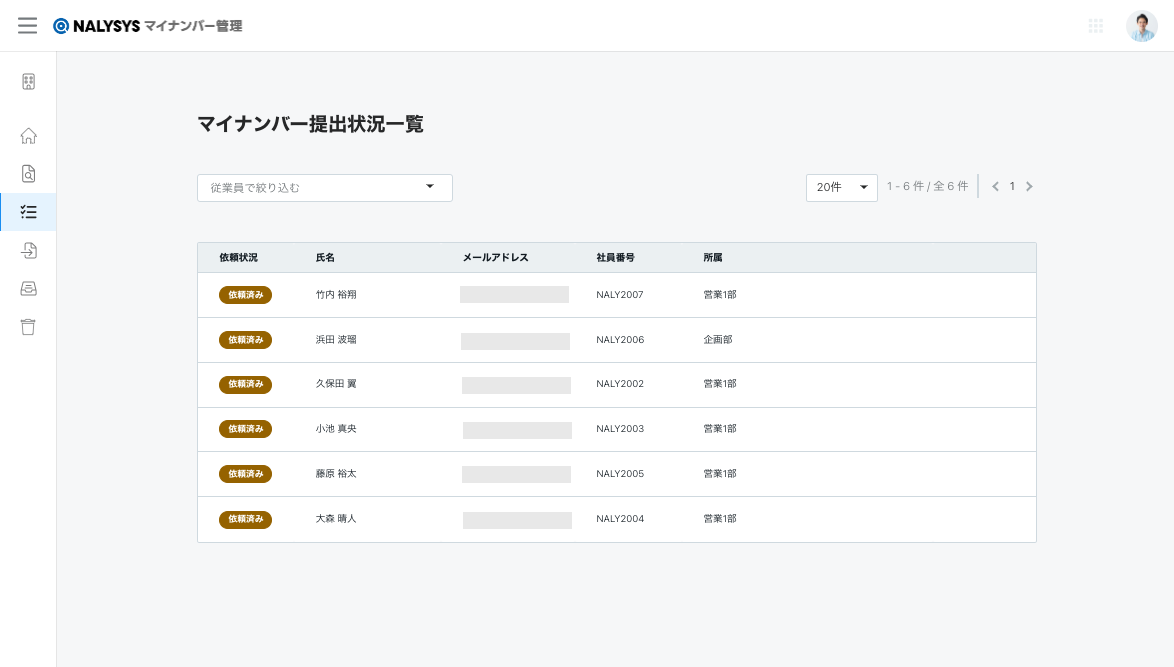Click employee number NALY2005
The height and width of the screenshot is (667, 1174).
[x=620, y=474]
